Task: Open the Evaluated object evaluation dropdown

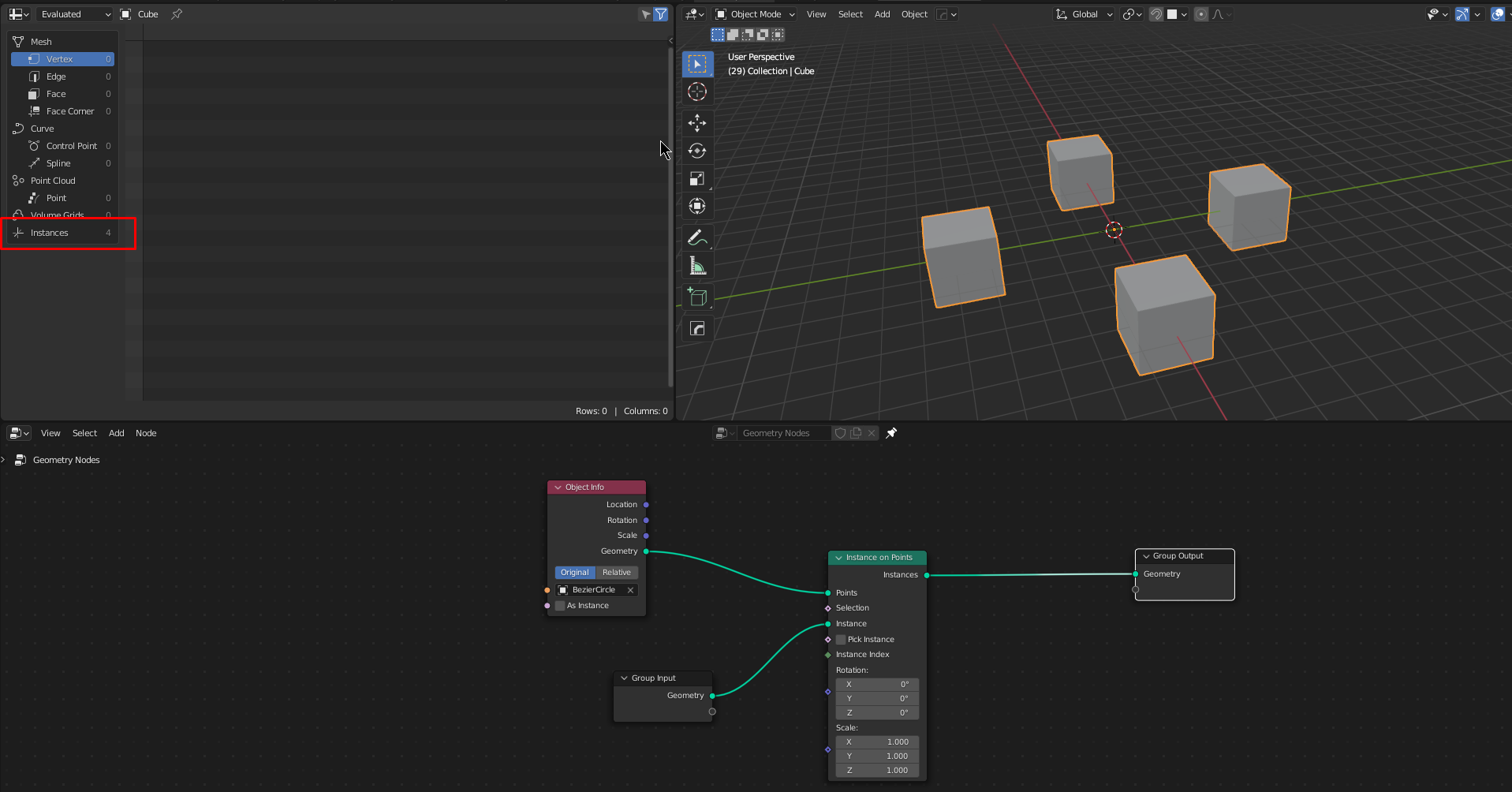Action: (74, 14)
